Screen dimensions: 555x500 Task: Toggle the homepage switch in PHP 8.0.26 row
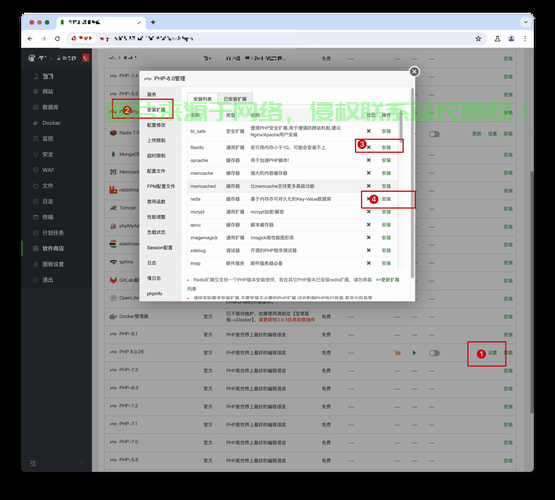(434, 353)
